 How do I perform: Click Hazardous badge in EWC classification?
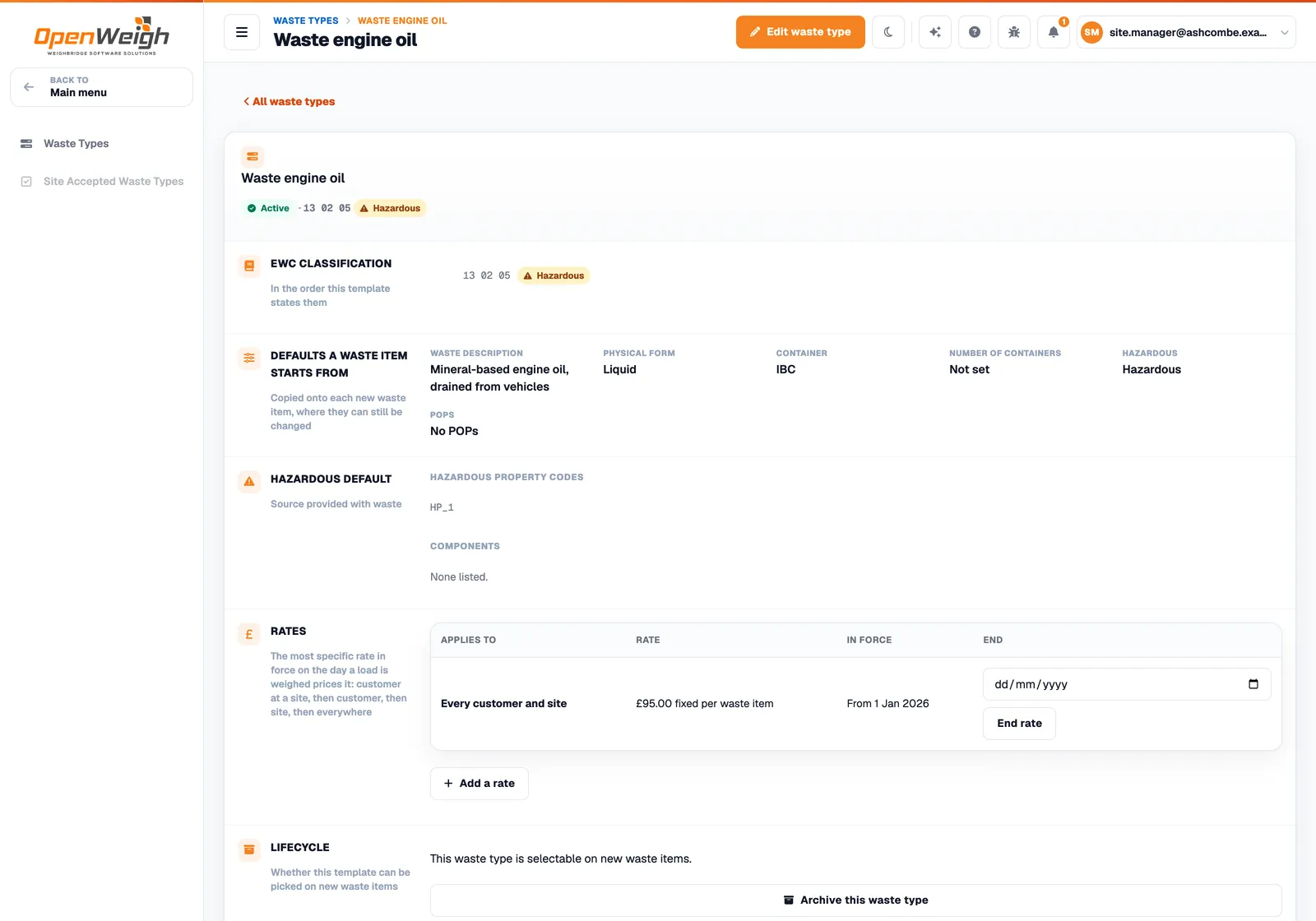(554, 275)
